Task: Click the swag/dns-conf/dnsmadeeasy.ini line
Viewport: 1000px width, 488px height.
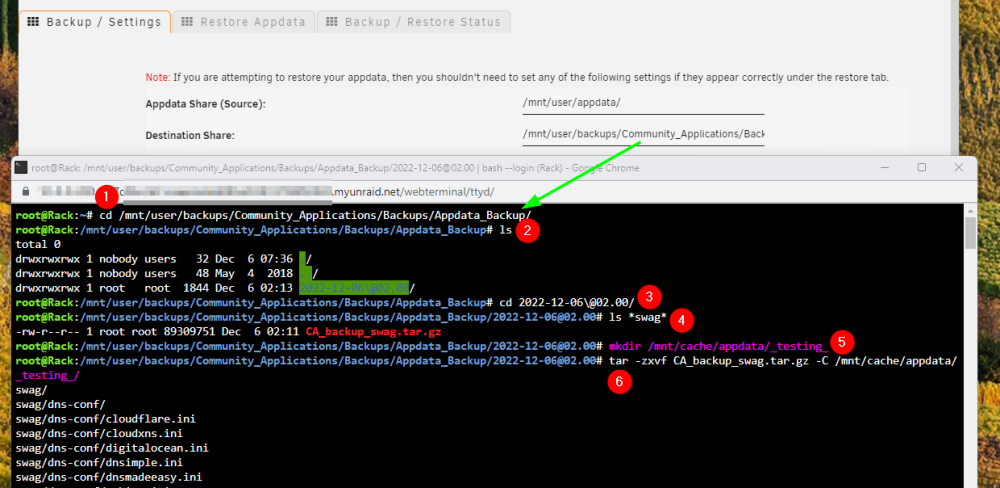Action: (109, 477)
